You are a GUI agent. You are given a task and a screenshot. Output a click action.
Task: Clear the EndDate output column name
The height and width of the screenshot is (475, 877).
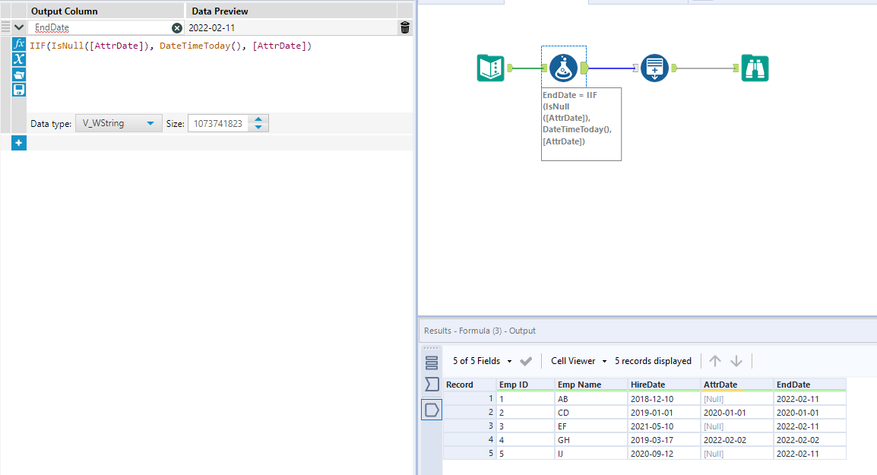(177, 28)
